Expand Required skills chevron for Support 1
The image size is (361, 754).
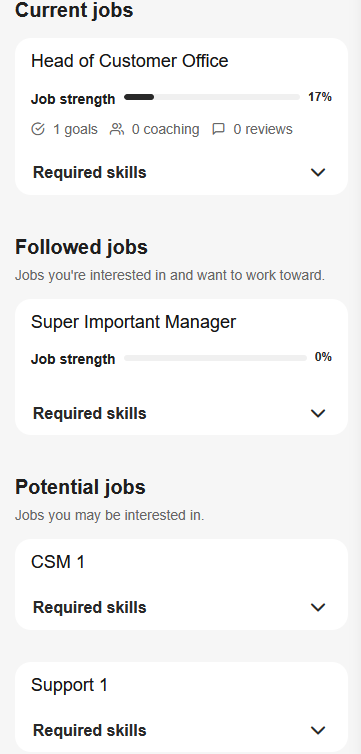[318, 730]
